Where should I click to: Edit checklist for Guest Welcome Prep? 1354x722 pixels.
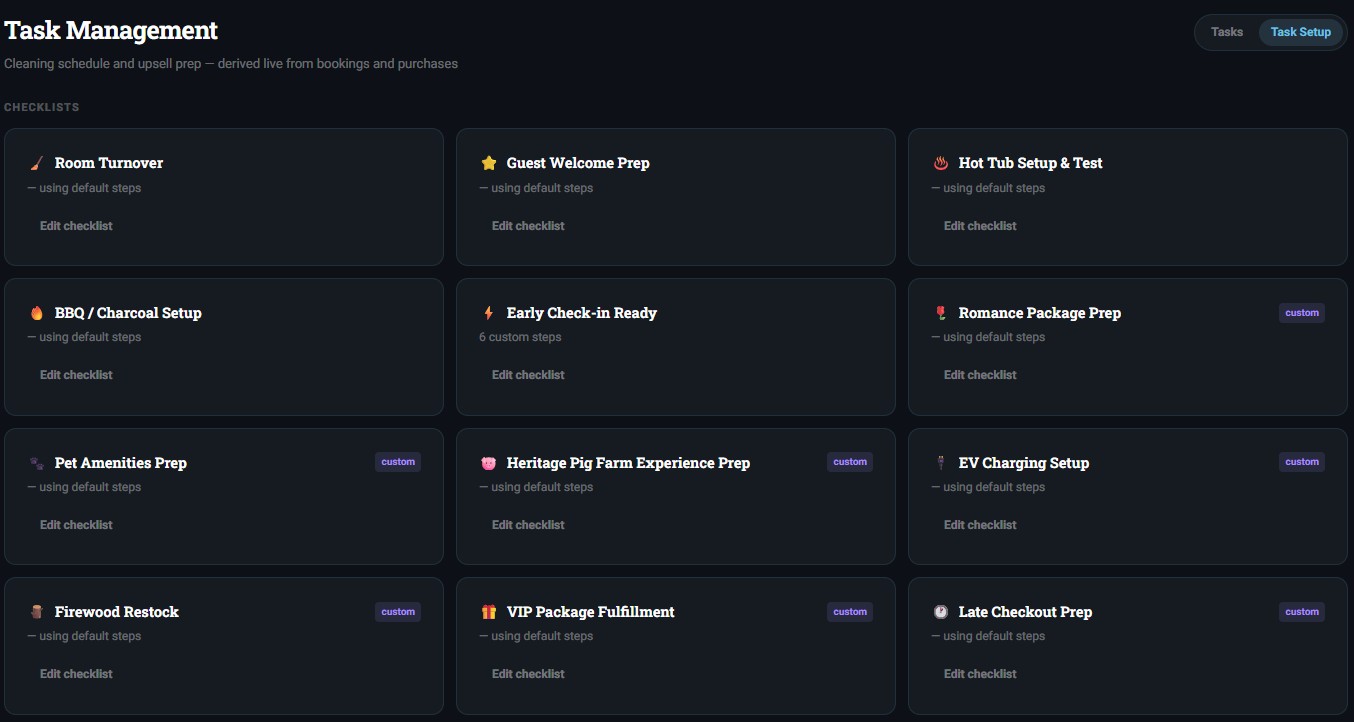pyautogui.click(x=528, y=226)
